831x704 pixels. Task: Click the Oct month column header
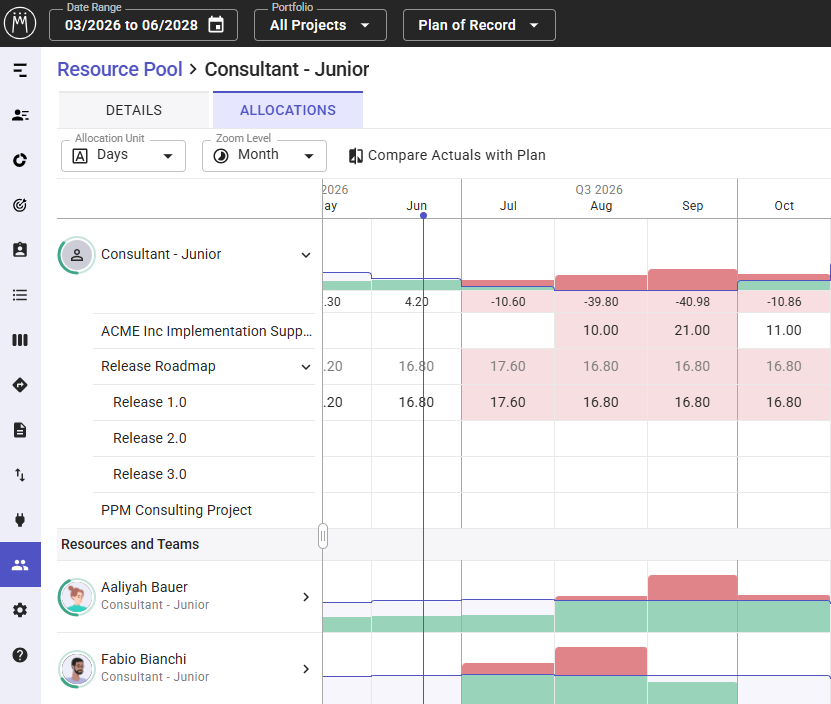(784, 206)
